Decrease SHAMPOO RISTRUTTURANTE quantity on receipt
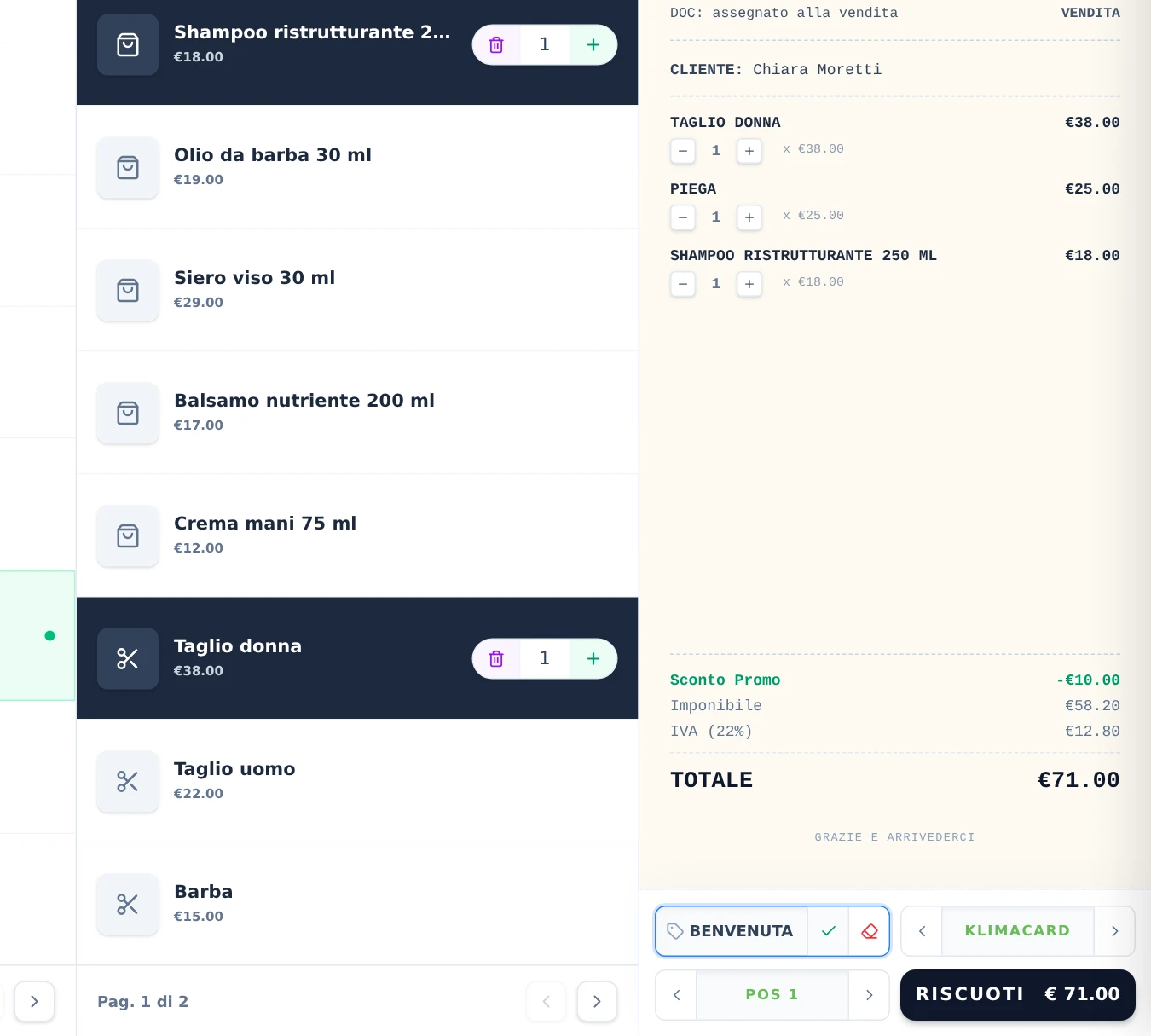The image size is (1151, 1036). (x=683, y=284)
